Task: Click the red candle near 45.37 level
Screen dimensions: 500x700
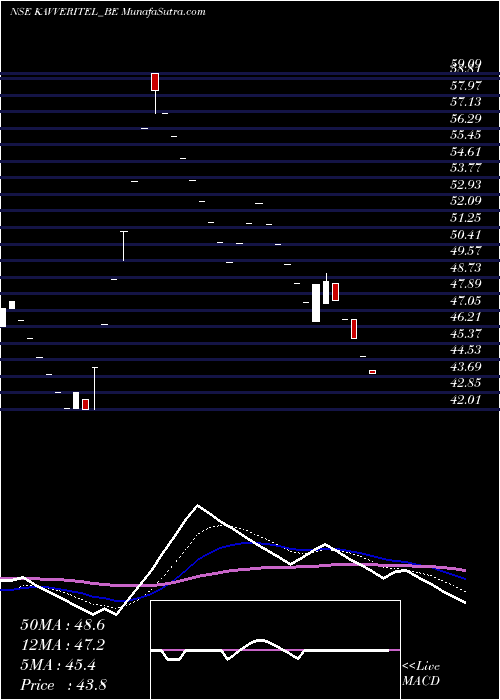Action: pos(354,329)
